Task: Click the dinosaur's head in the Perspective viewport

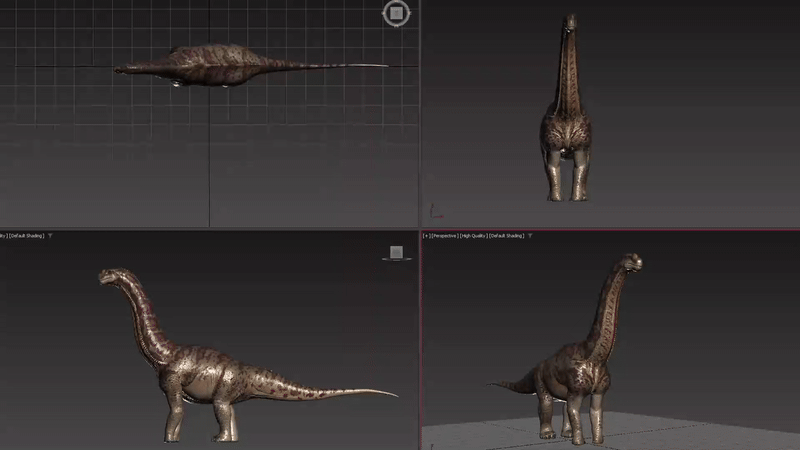Action: click(630, 264)
